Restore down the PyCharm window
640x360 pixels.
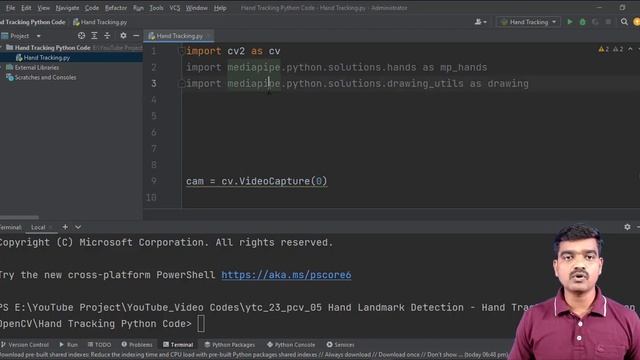(622, 8)
